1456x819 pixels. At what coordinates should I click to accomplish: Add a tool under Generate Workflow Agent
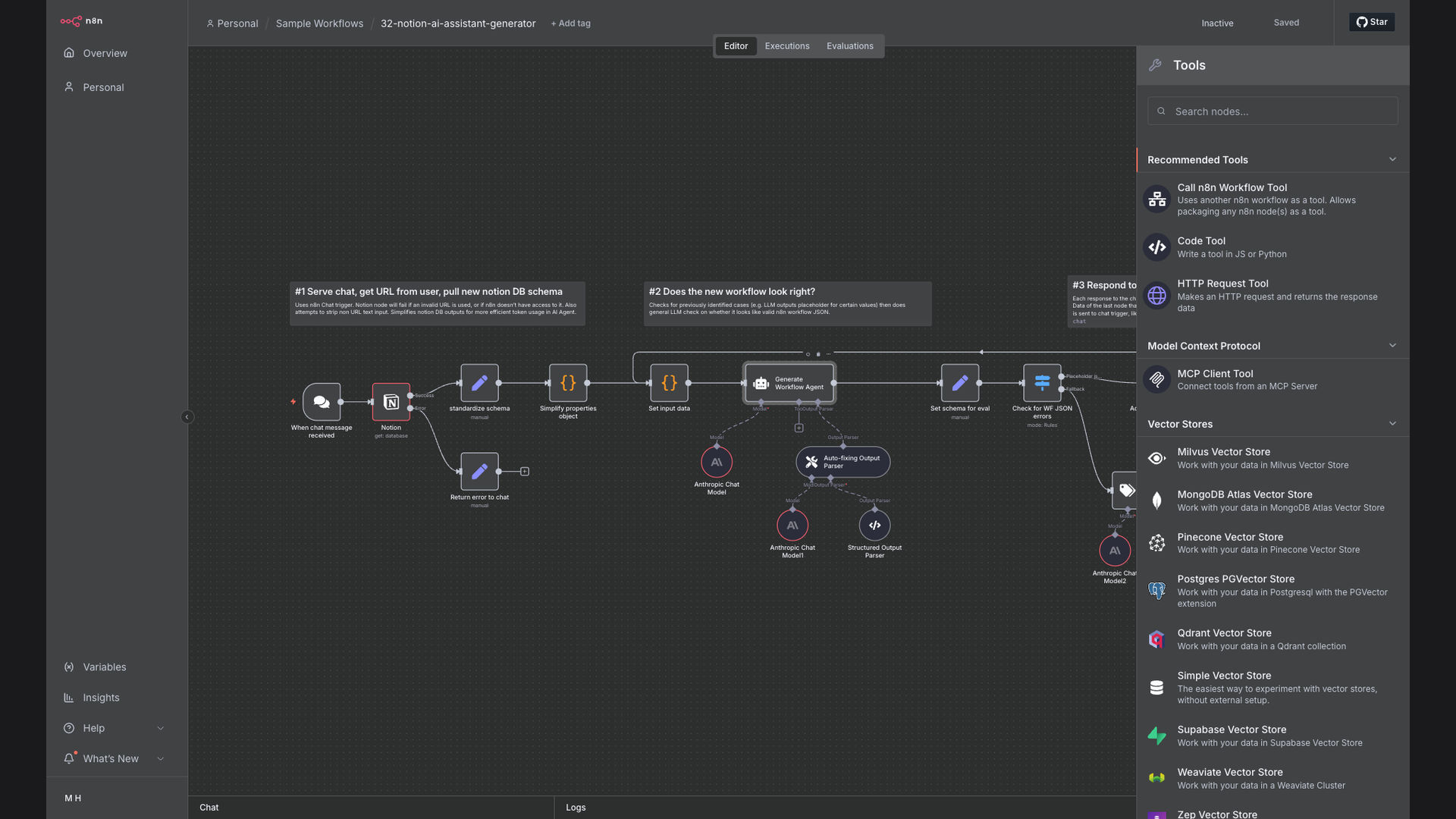coord(799,428)
